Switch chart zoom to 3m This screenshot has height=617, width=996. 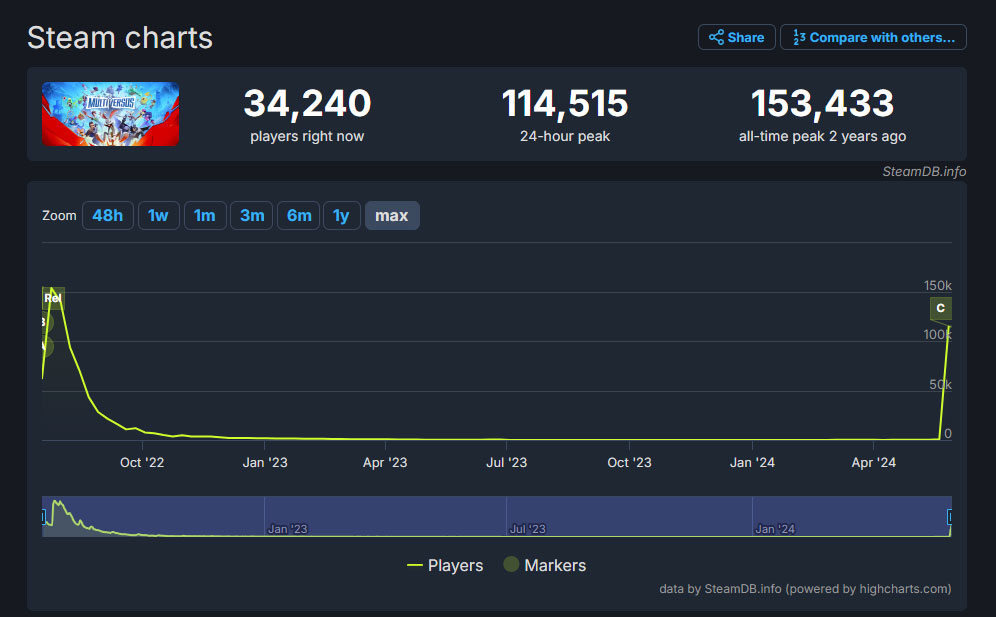252,215
